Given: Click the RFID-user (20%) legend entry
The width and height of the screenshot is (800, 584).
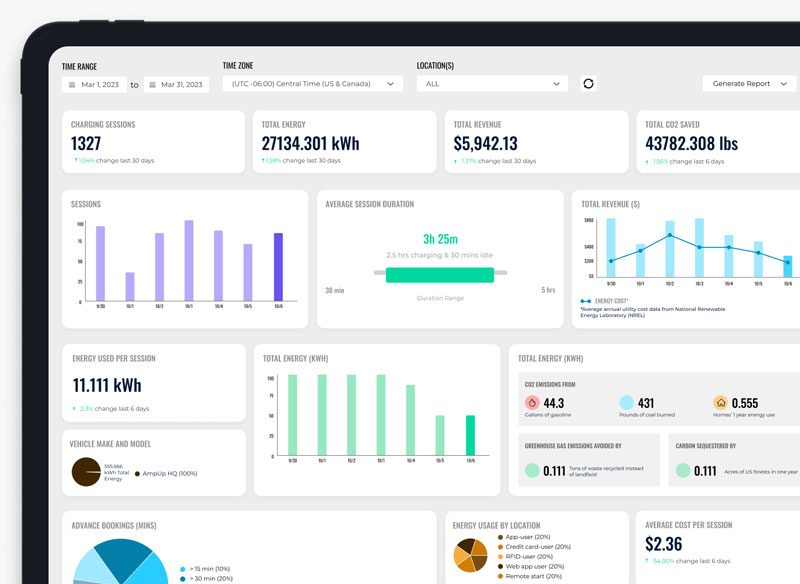Looking at the screenshot, I should (526, 556).
